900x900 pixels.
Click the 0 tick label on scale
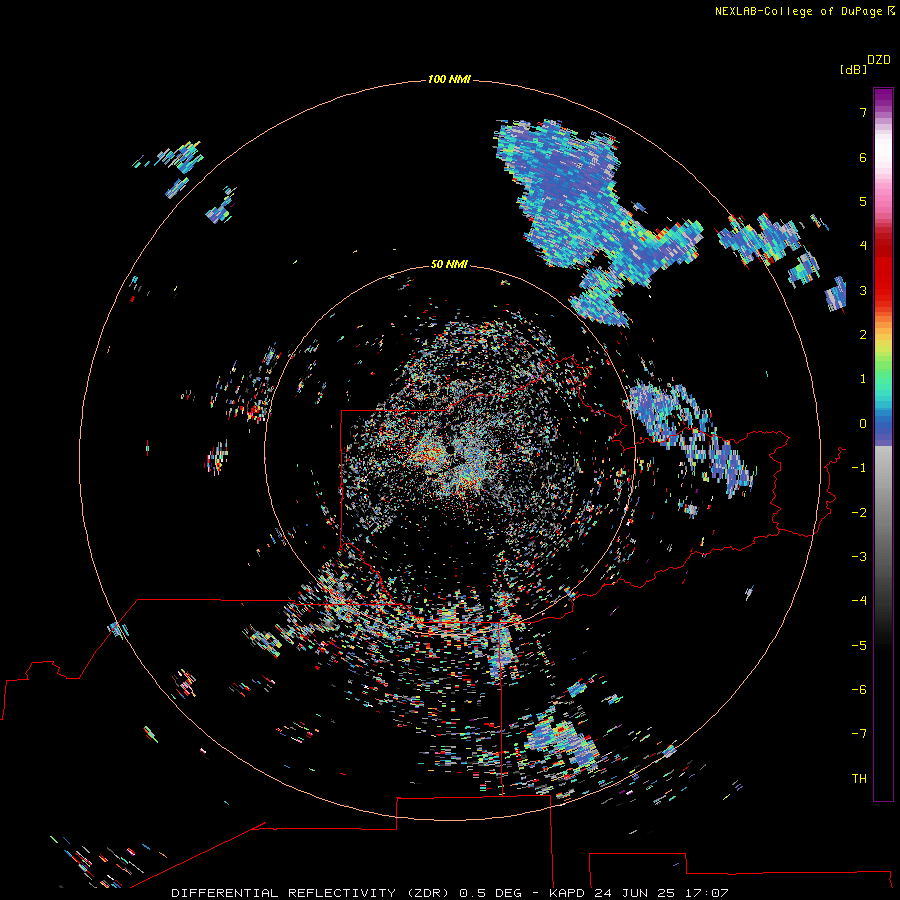[863, 424]
